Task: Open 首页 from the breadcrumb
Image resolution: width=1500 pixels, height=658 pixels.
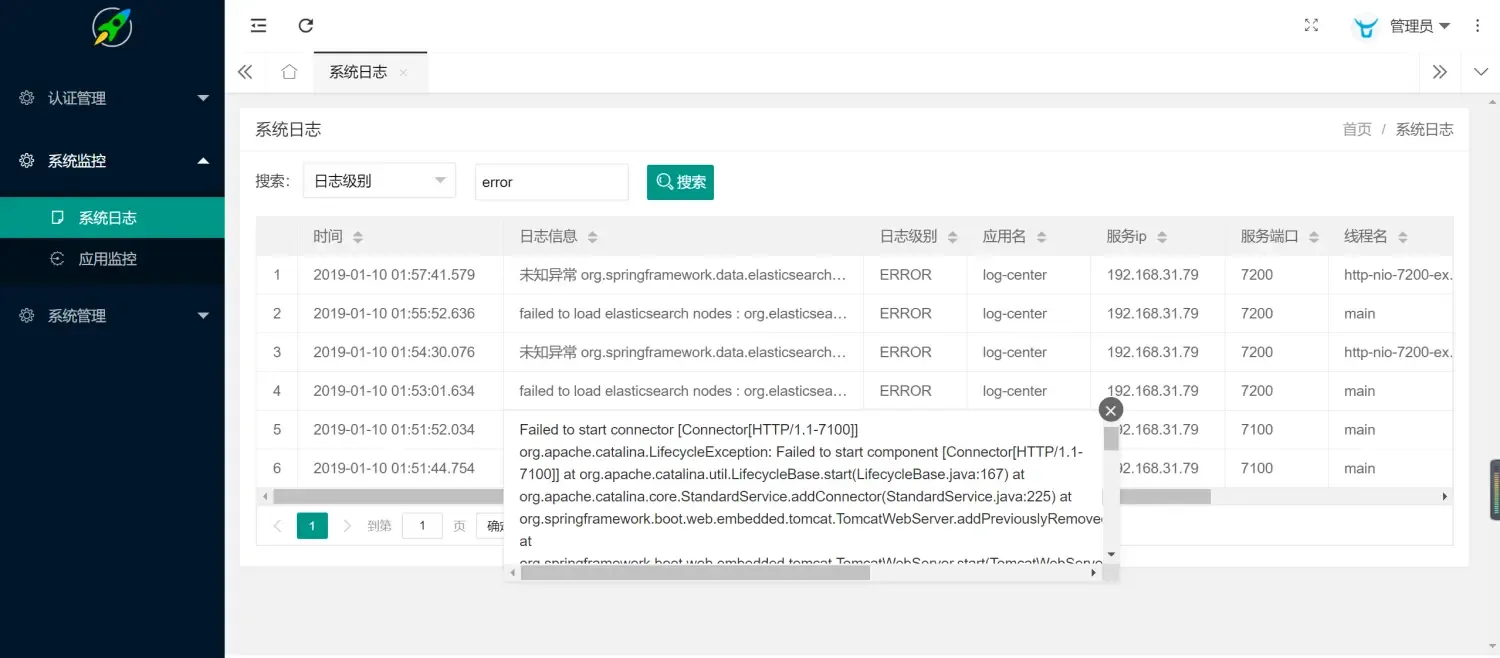Action: [x=1356, y=128]
